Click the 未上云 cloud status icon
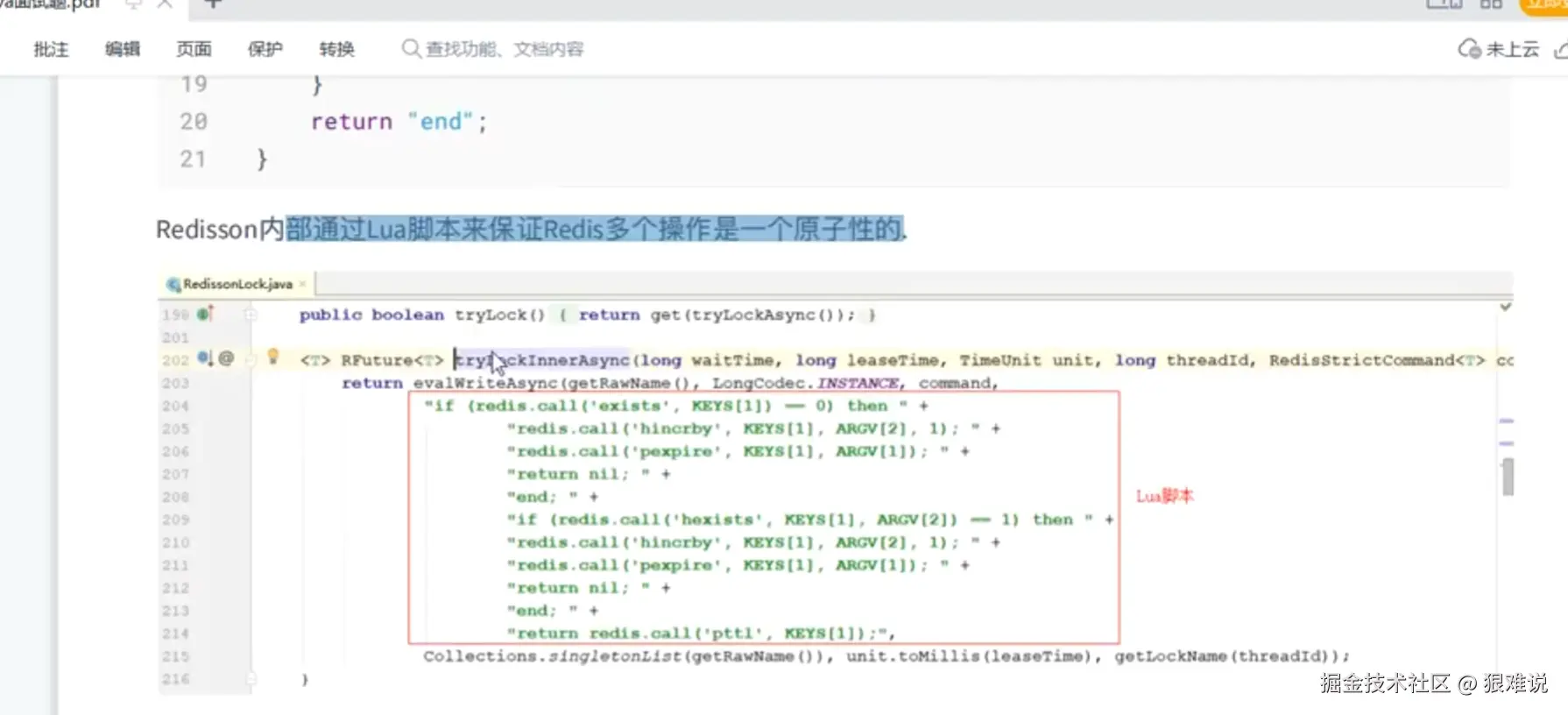Screen dimensions: 1568x715 (1469, 49)
